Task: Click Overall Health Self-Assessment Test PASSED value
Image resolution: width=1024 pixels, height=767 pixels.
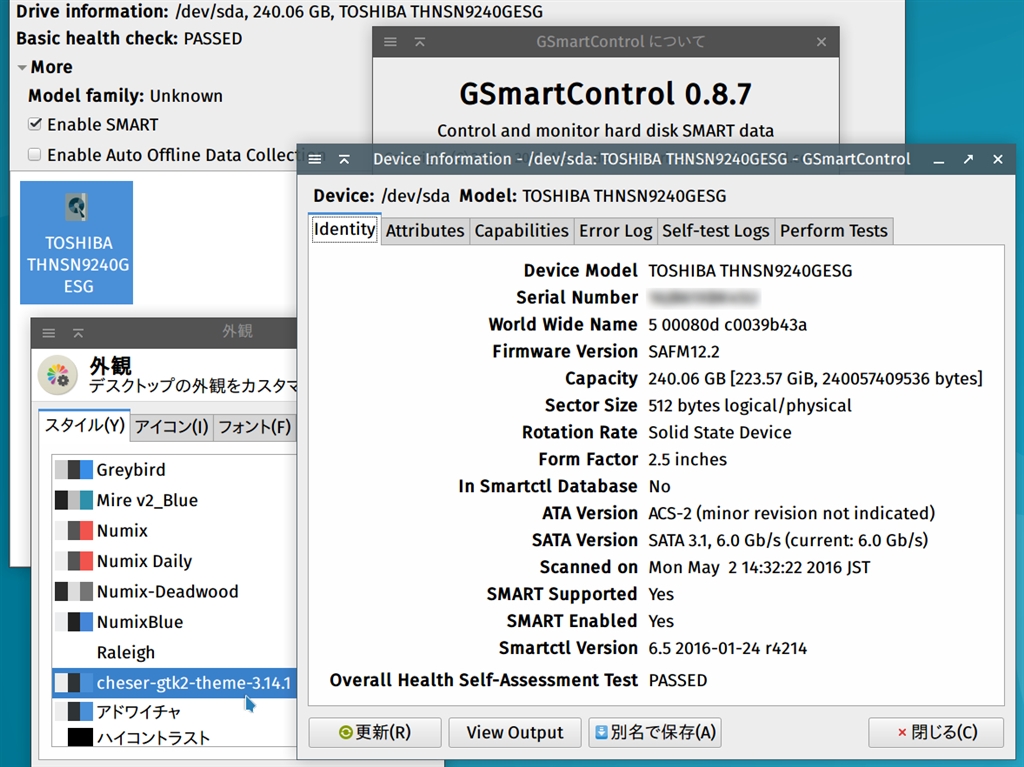Action: point(677,681)
